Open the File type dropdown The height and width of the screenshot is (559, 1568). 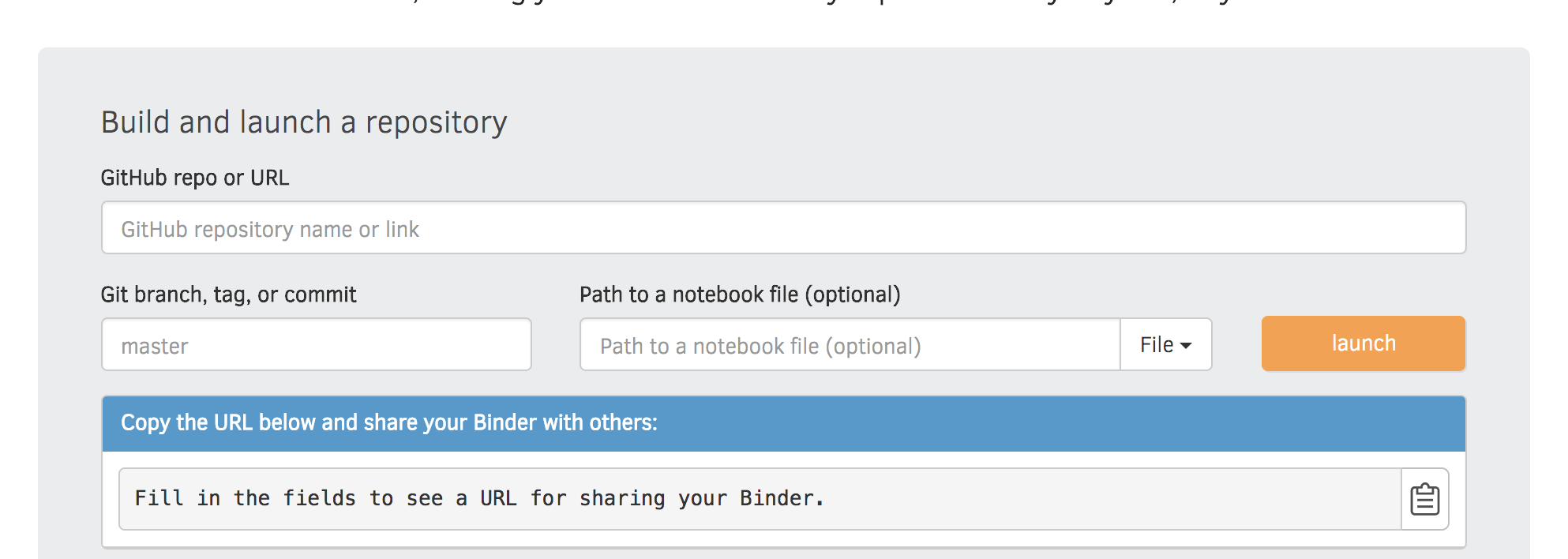pos(1165,345)
